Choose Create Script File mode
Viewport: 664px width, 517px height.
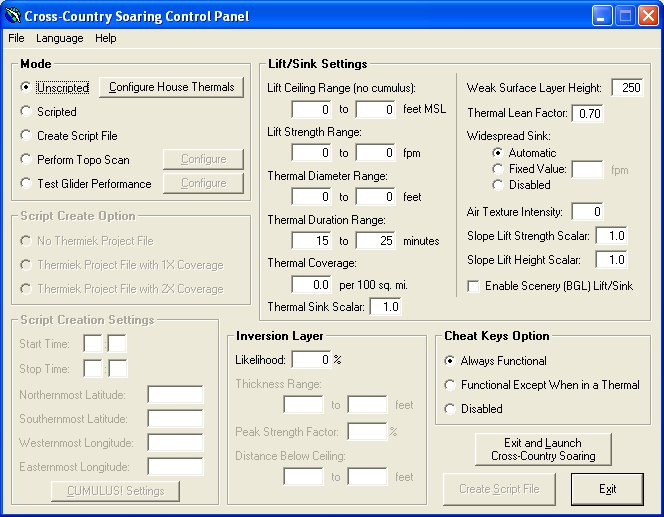[69, 135]
